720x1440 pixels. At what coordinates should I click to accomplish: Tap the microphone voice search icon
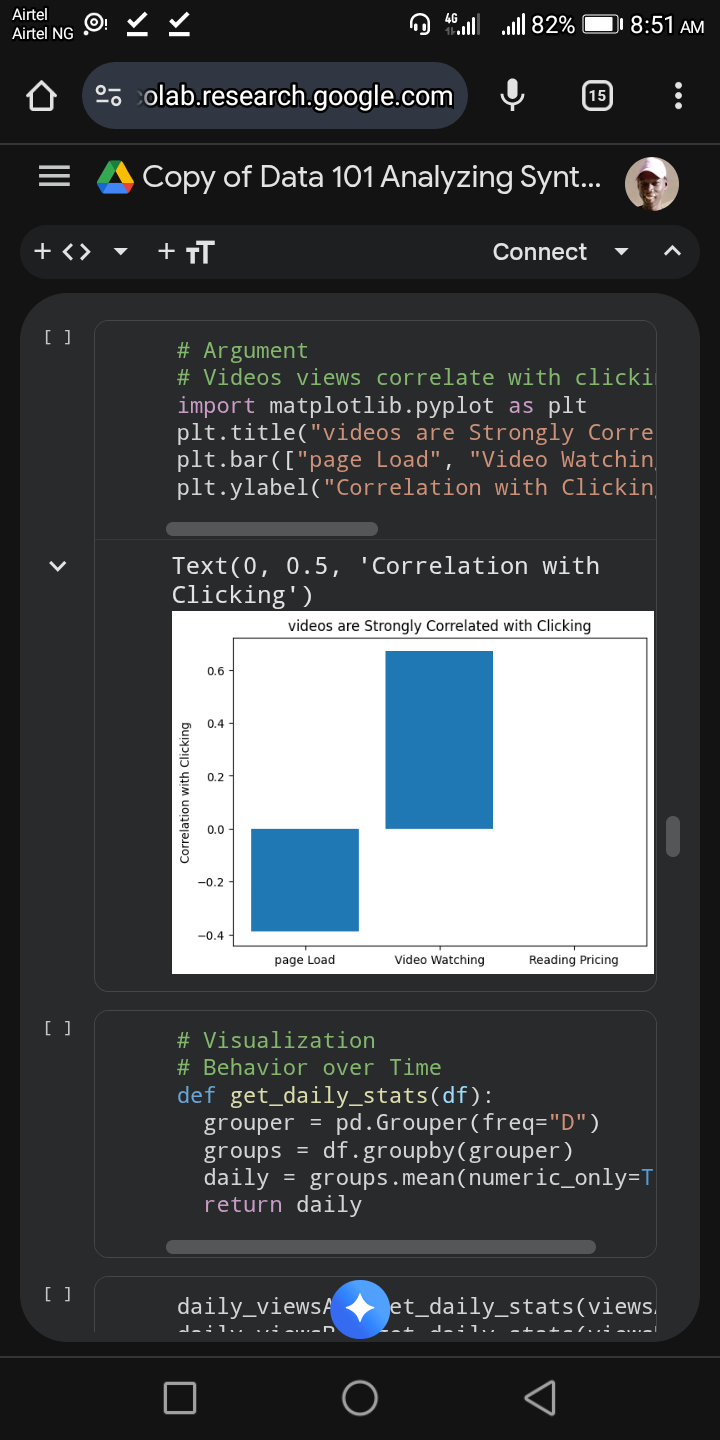click(512, 96)
